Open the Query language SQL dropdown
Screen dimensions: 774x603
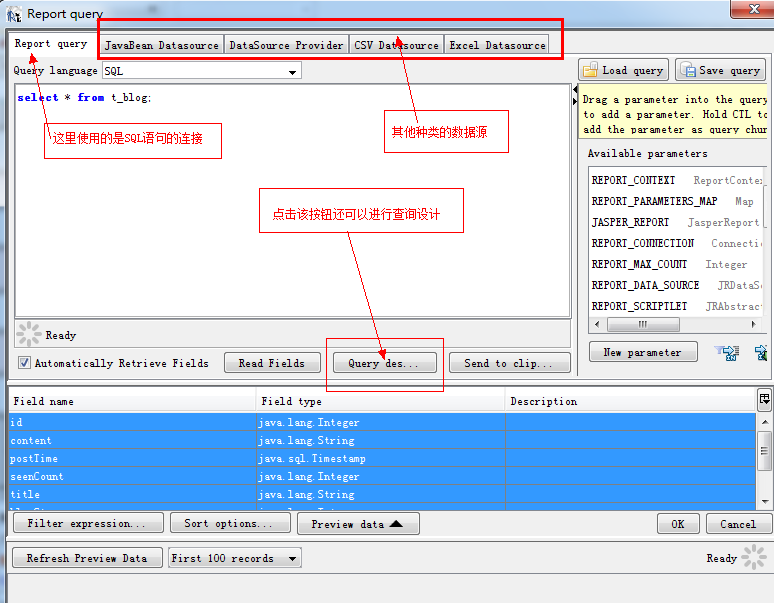point(292,72)
